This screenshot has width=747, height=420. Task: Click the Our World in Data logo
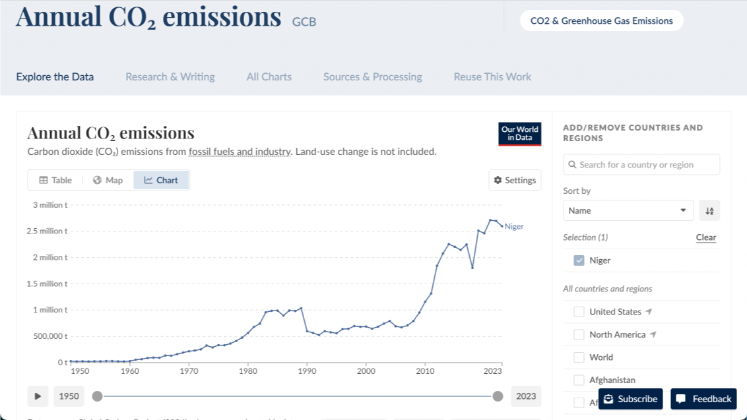tap(519, 134)
